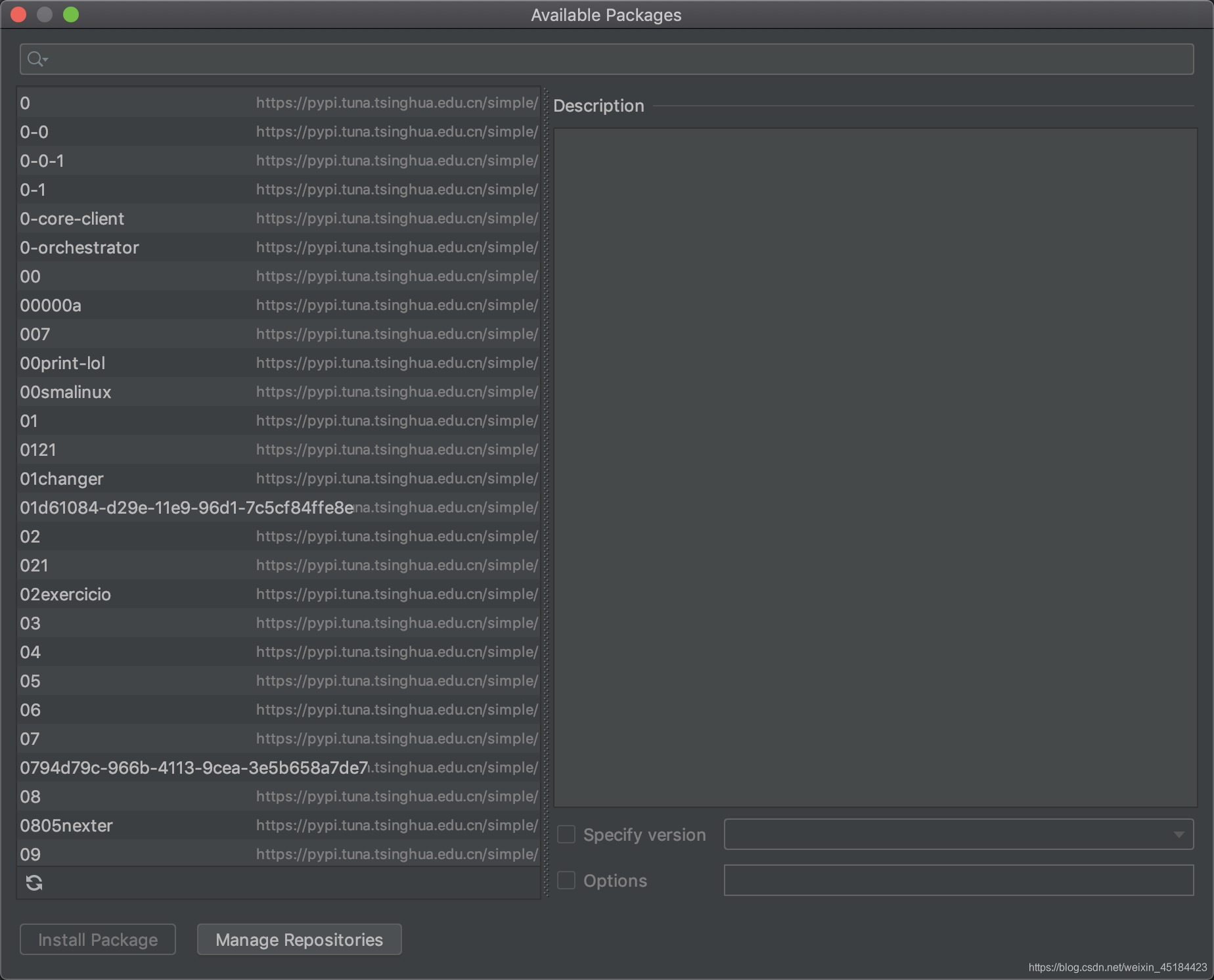Select package "08"
Image resolution: width=1214 pixels, height=980 pixels.
(x=279, y=796)
